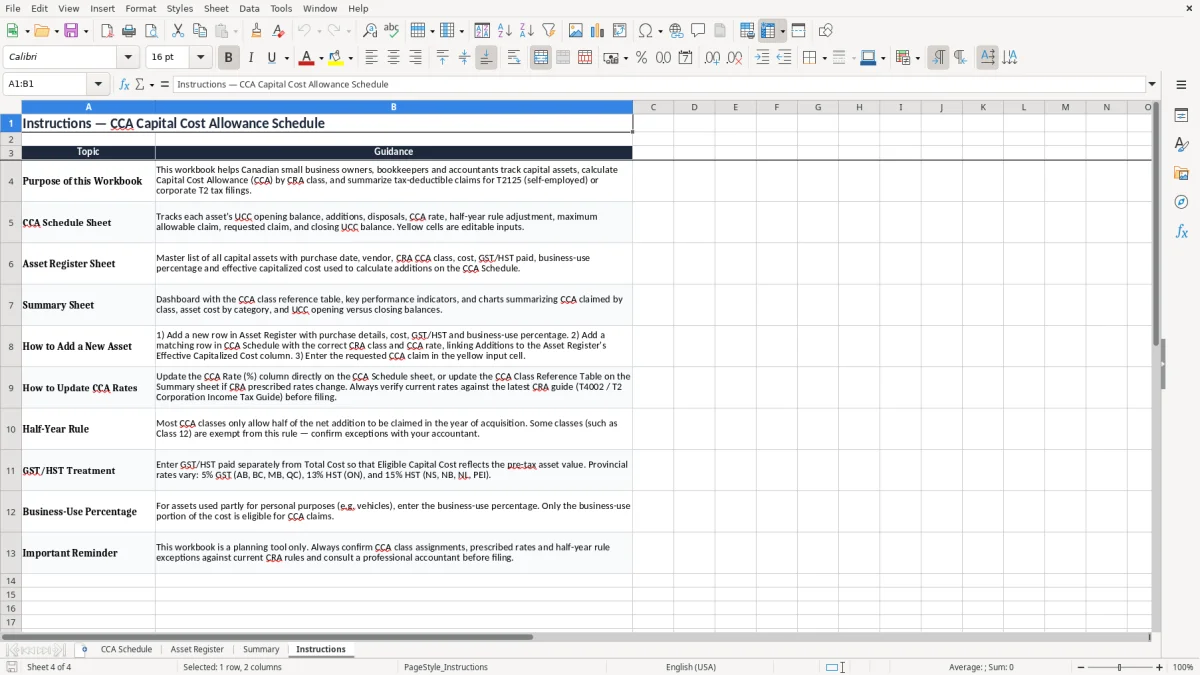The width and height of the screenshot is (1200, 675).
Task: Open Print Preview
Action: (x=151, y=31)
